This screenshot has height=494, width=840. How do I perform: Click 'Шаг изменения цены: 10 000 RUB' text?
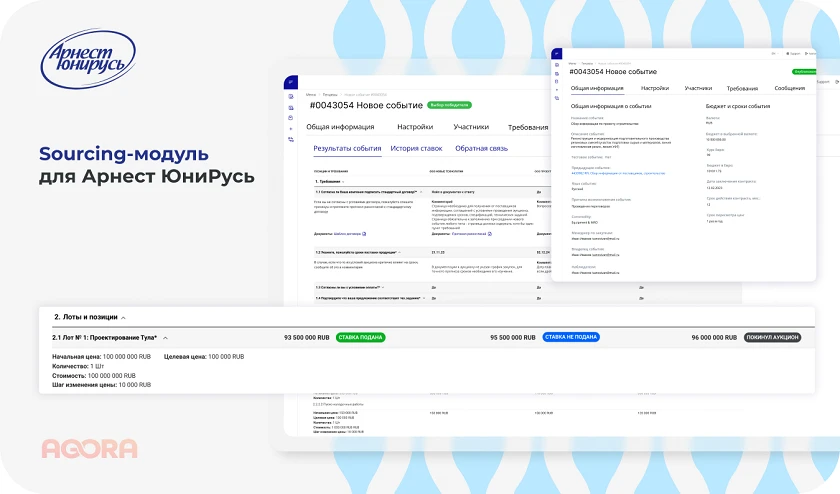(x=101, y=385)
